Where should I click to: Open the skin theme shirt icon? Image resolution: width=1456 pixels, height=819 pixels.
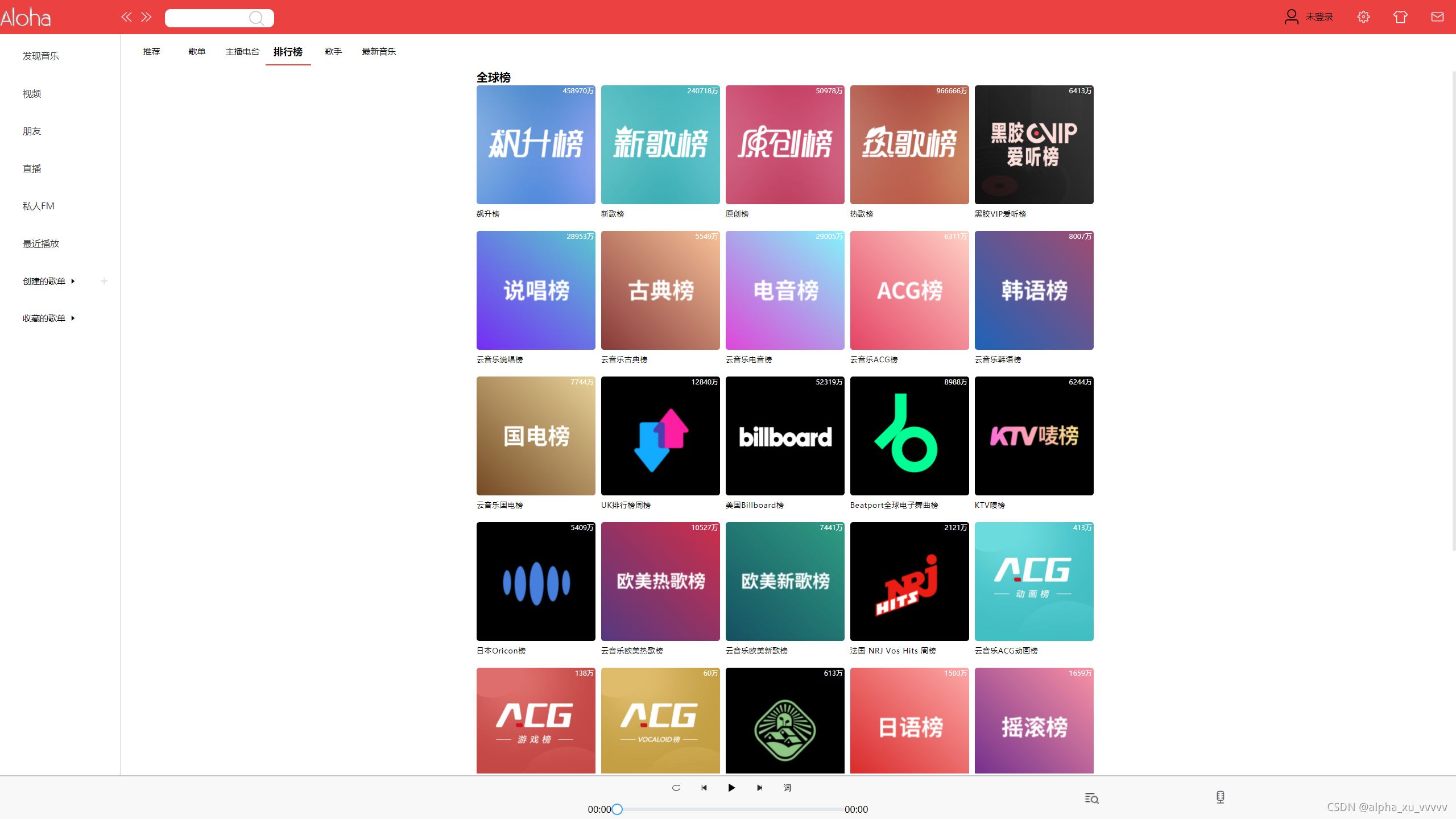point(1400,17)
